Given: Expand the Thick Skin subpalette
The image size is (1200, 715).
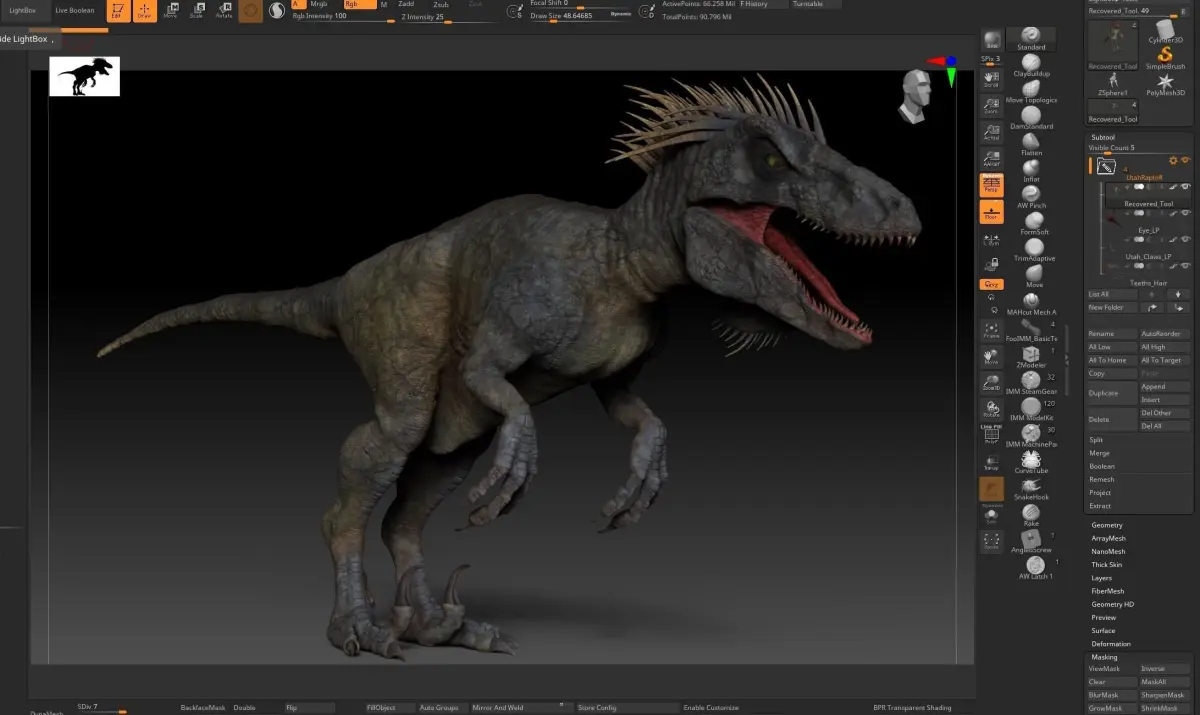Looking at the screenshot, I should [x=1107, y=564].
